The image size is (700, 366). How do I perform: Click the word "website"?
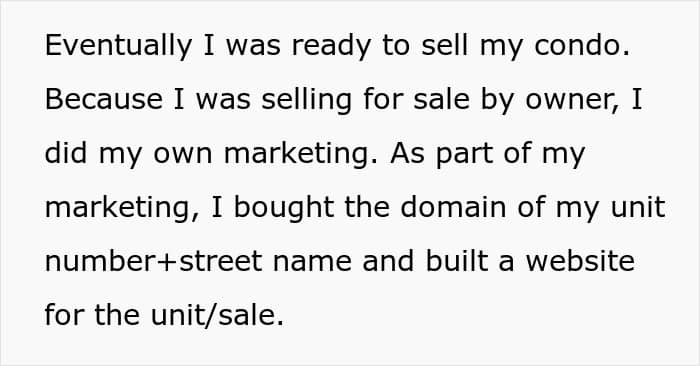[x=580, y=261]
